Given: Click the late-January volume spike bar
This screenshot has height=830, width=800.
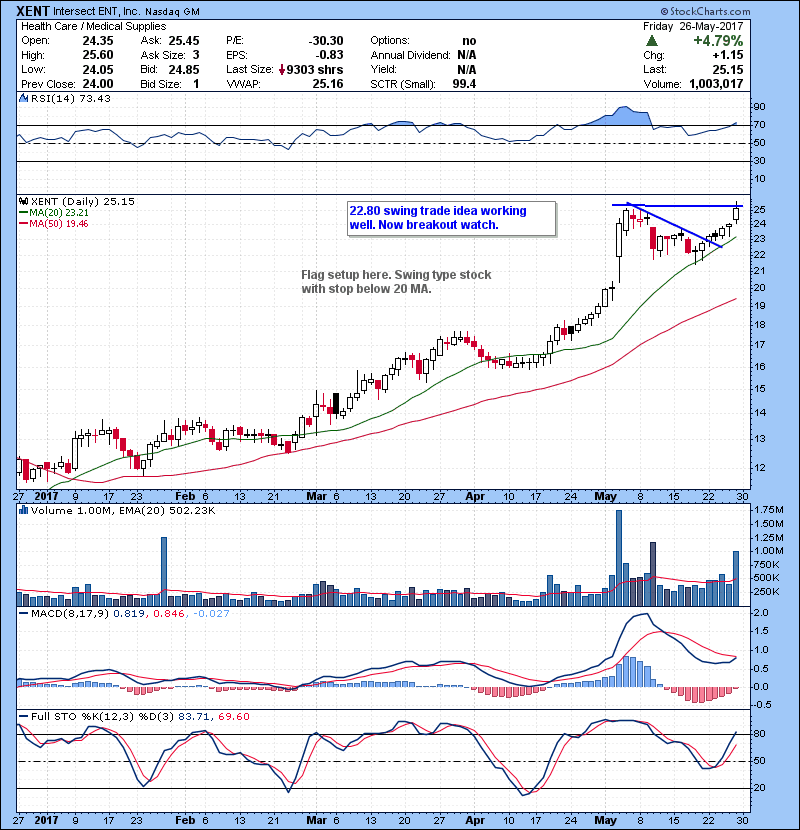Looking at the screenshot, I should click(x=164, y=572).
